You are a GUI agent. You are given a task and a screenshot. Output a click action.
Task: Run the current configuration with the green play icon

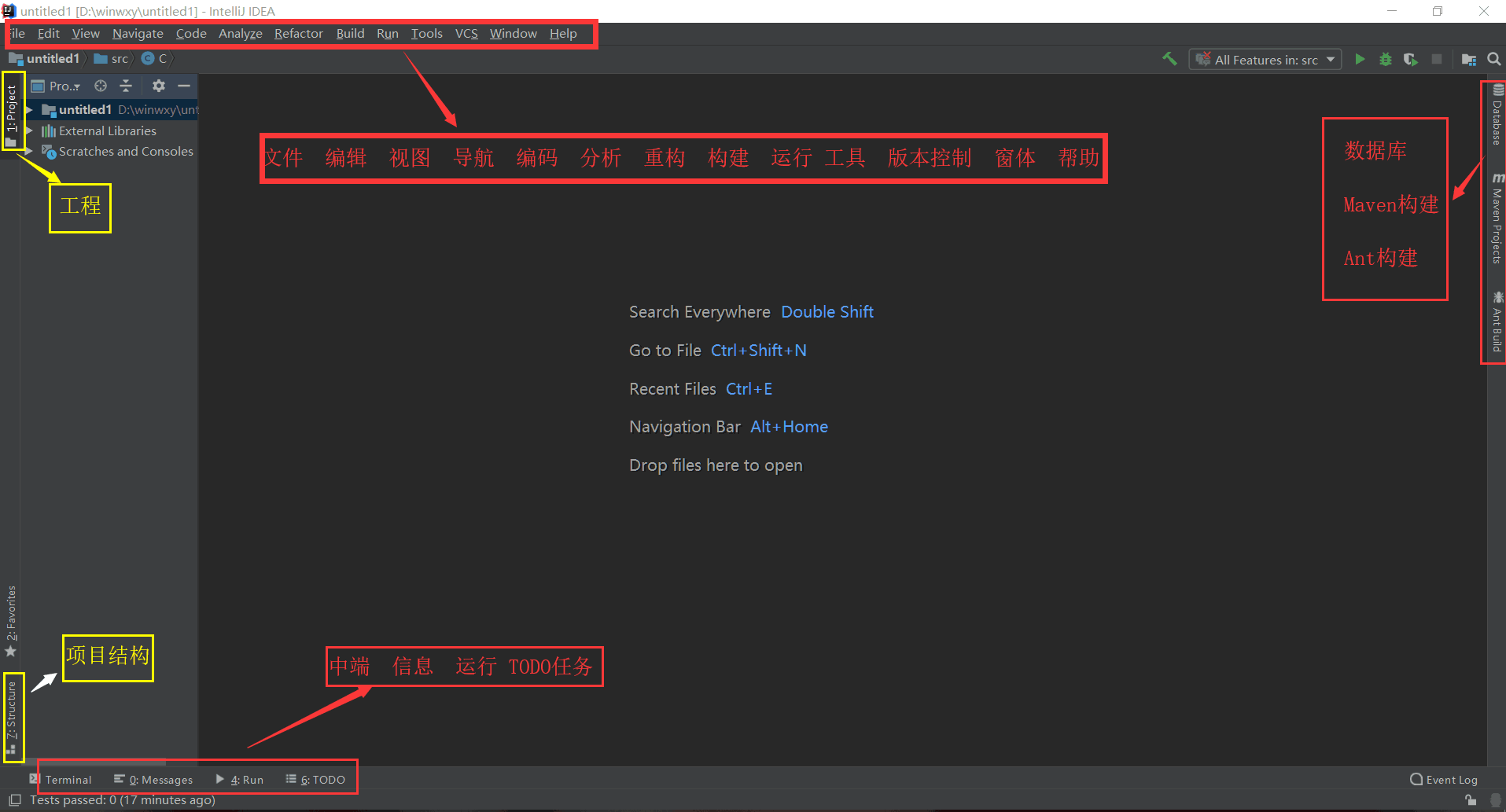(1360, 59)
